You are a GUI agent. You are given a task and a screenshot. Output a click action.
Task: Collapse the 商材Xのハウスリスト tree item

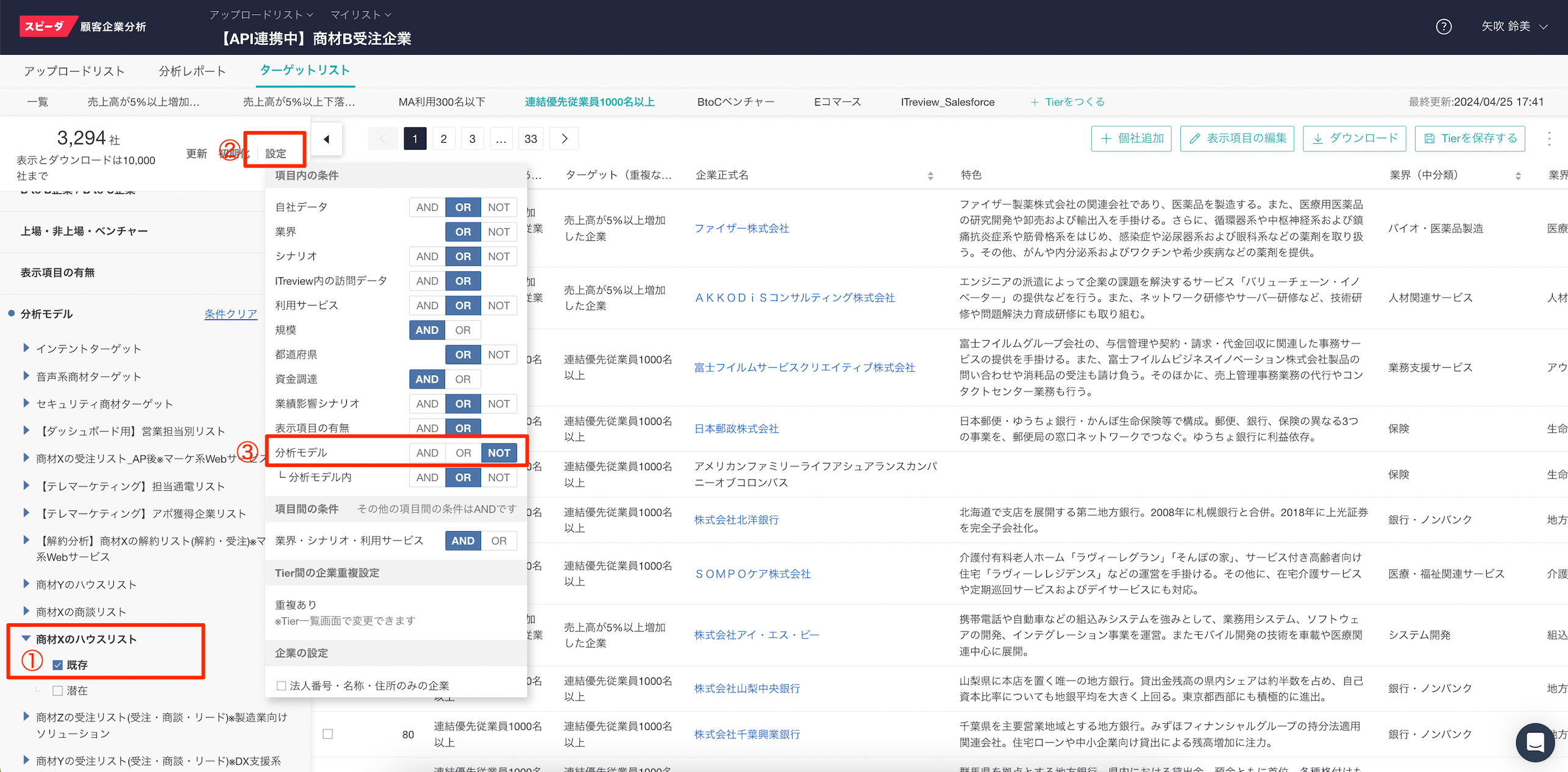tap(26, 638)
